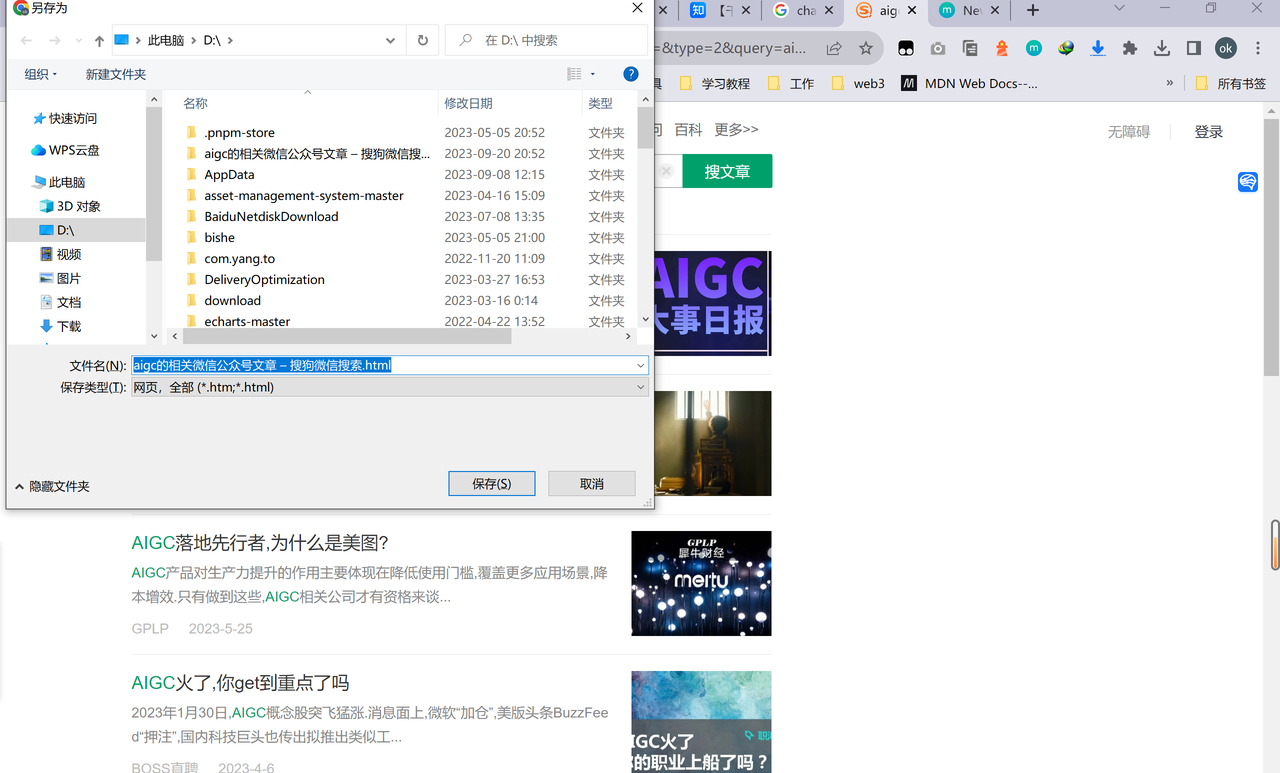Open 图片 folder in the navigation tree
Image resolution: width=1280 pixels, height=773 pixels.
pos(60,278)
